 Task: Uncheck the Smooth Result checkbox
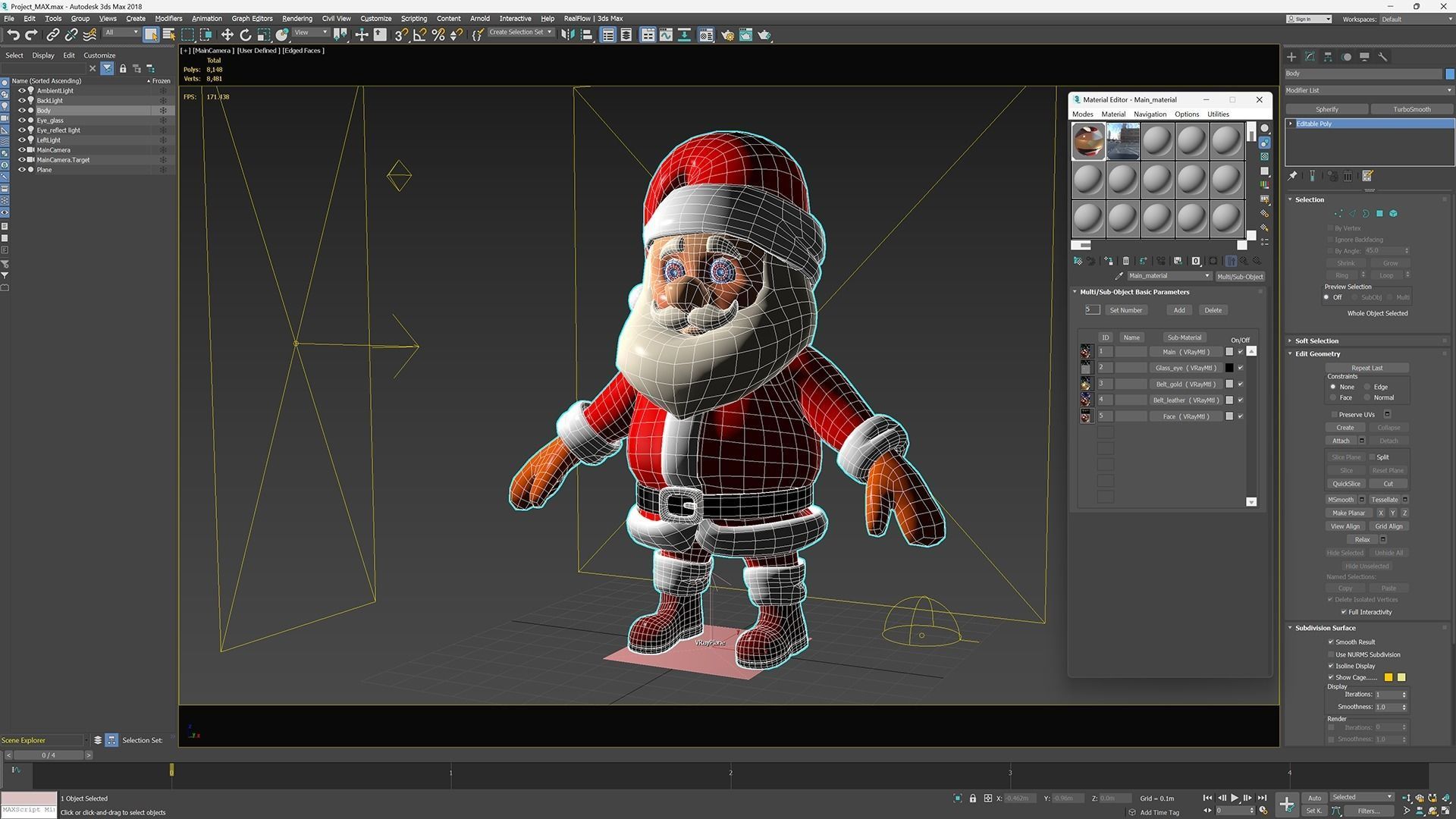(1331, 642)
